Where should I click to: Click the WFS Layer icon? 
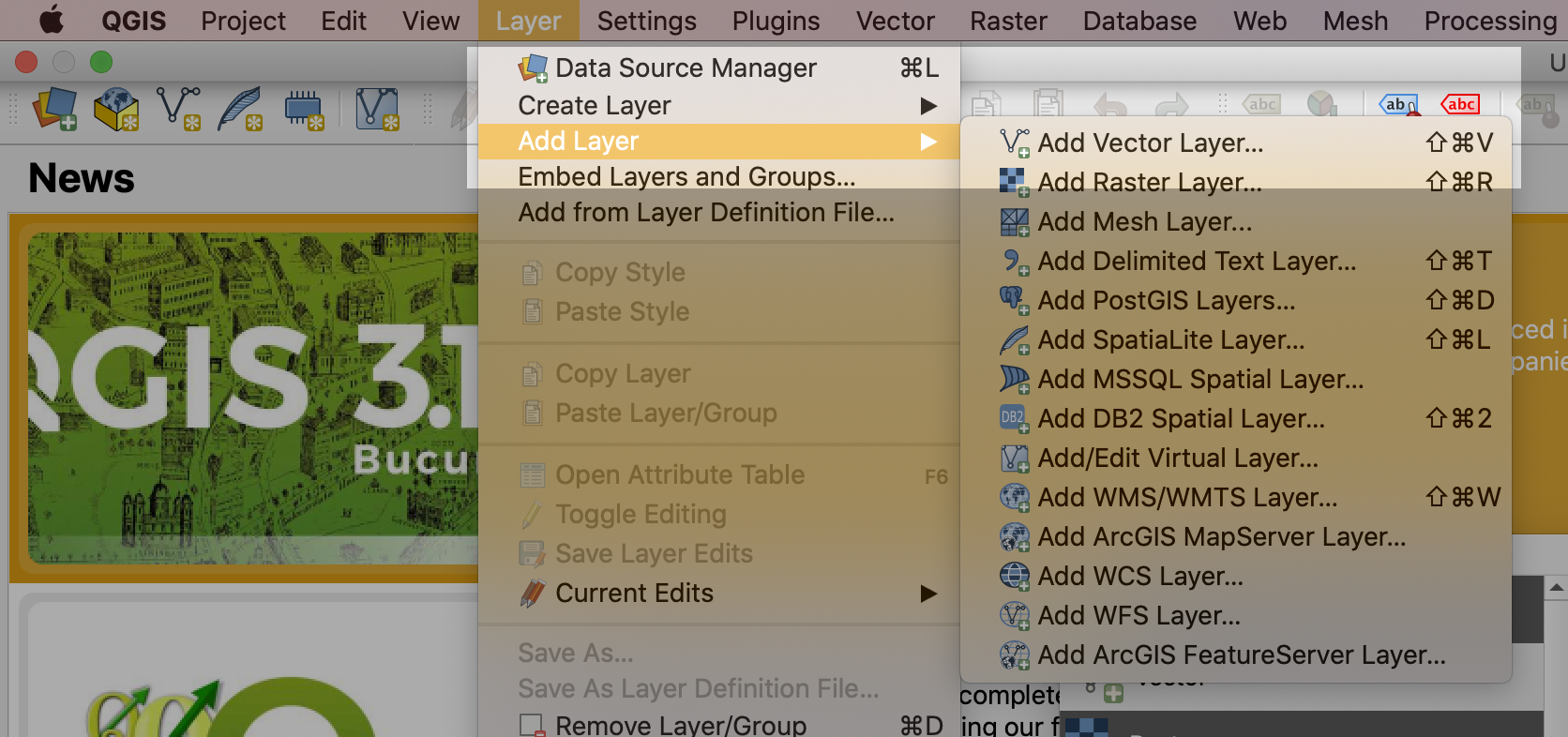pos(1015,616)
